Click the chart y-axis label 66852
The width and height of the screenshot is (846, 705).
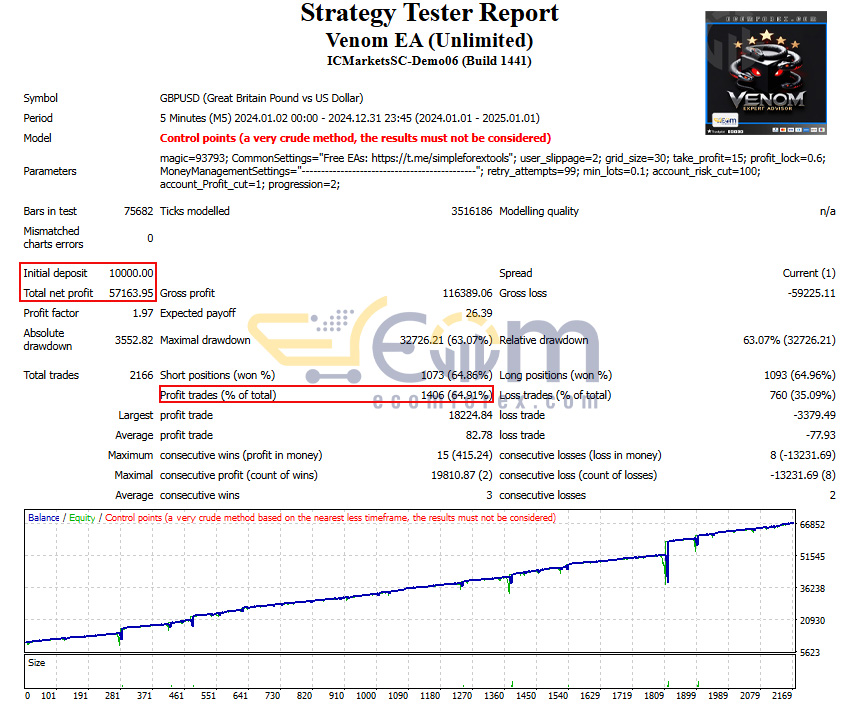tap(812, 524)
